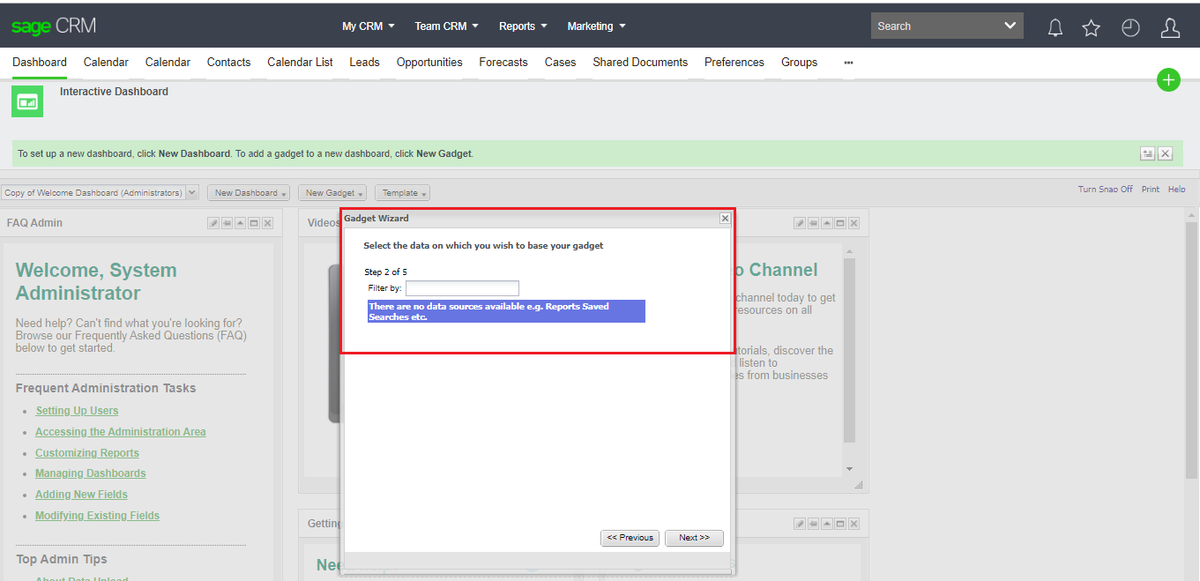View recent items with the clock icon
1200x581 pixels.
[1130, 27]
